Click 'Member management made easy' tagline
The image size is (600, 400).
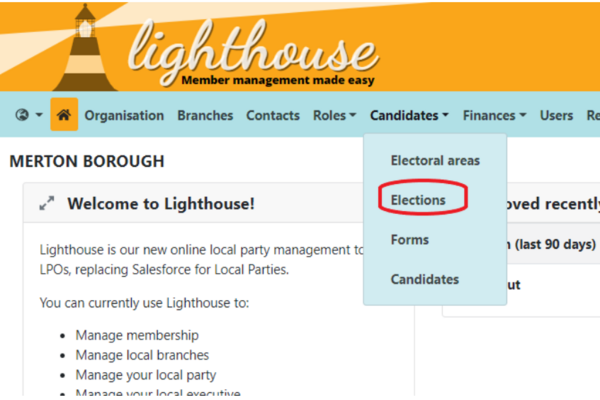[x=278, y=80]
